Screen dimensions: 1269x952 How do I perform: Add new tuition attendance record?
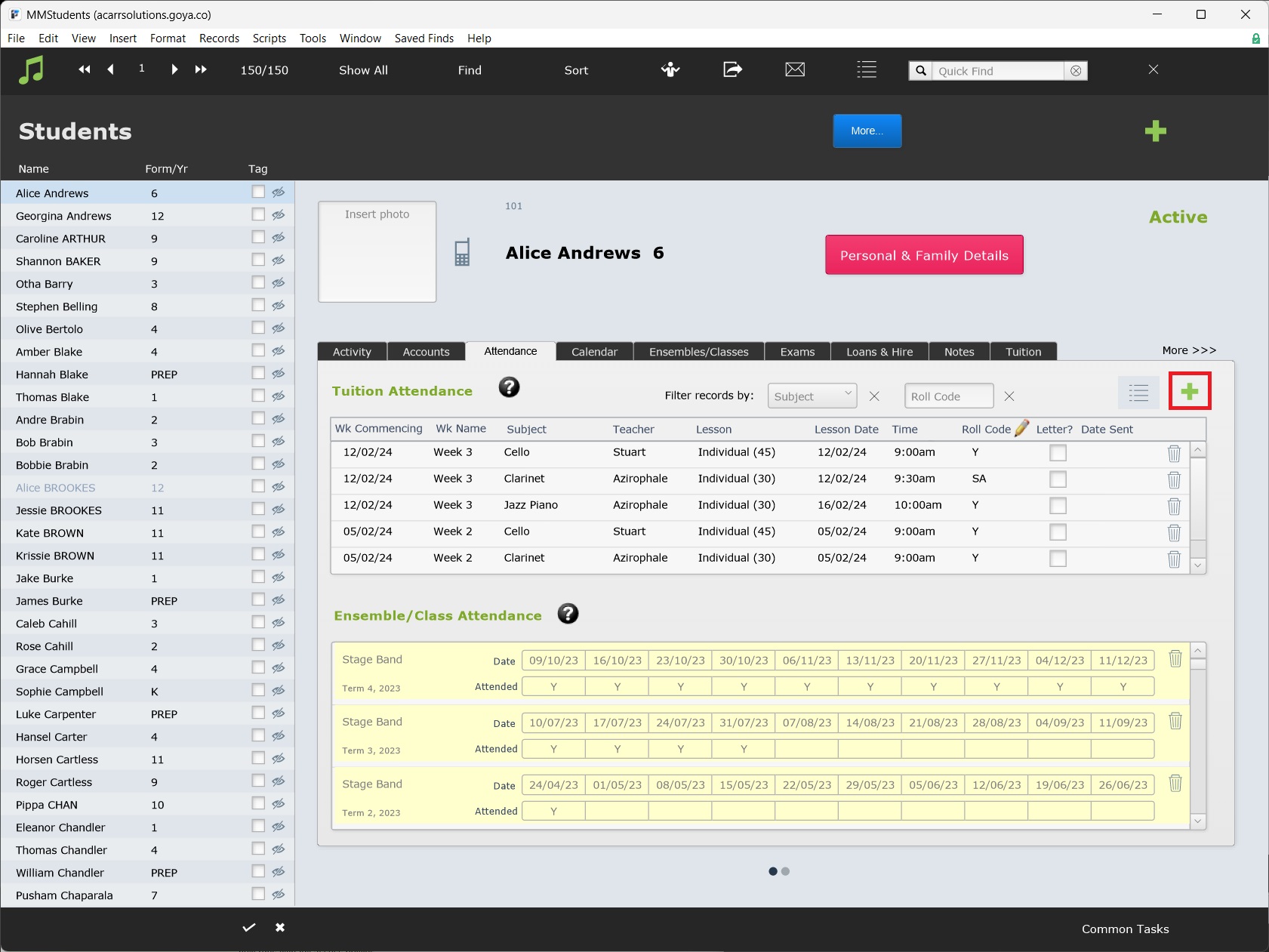(1190, 391)
